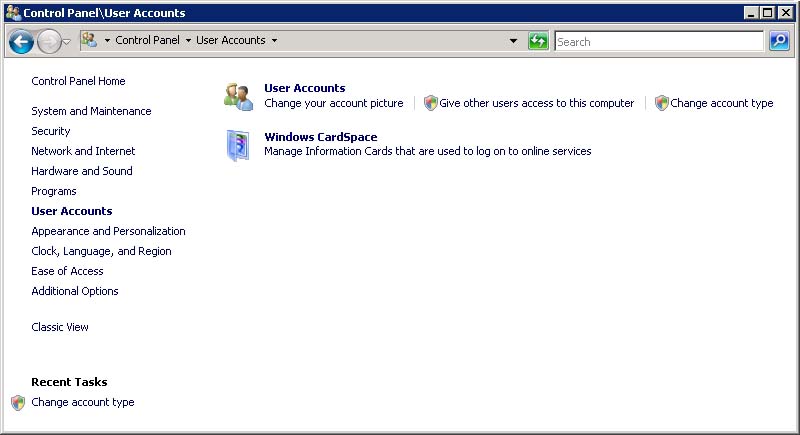Open Clock, Language, and Region

click(101, 251)
